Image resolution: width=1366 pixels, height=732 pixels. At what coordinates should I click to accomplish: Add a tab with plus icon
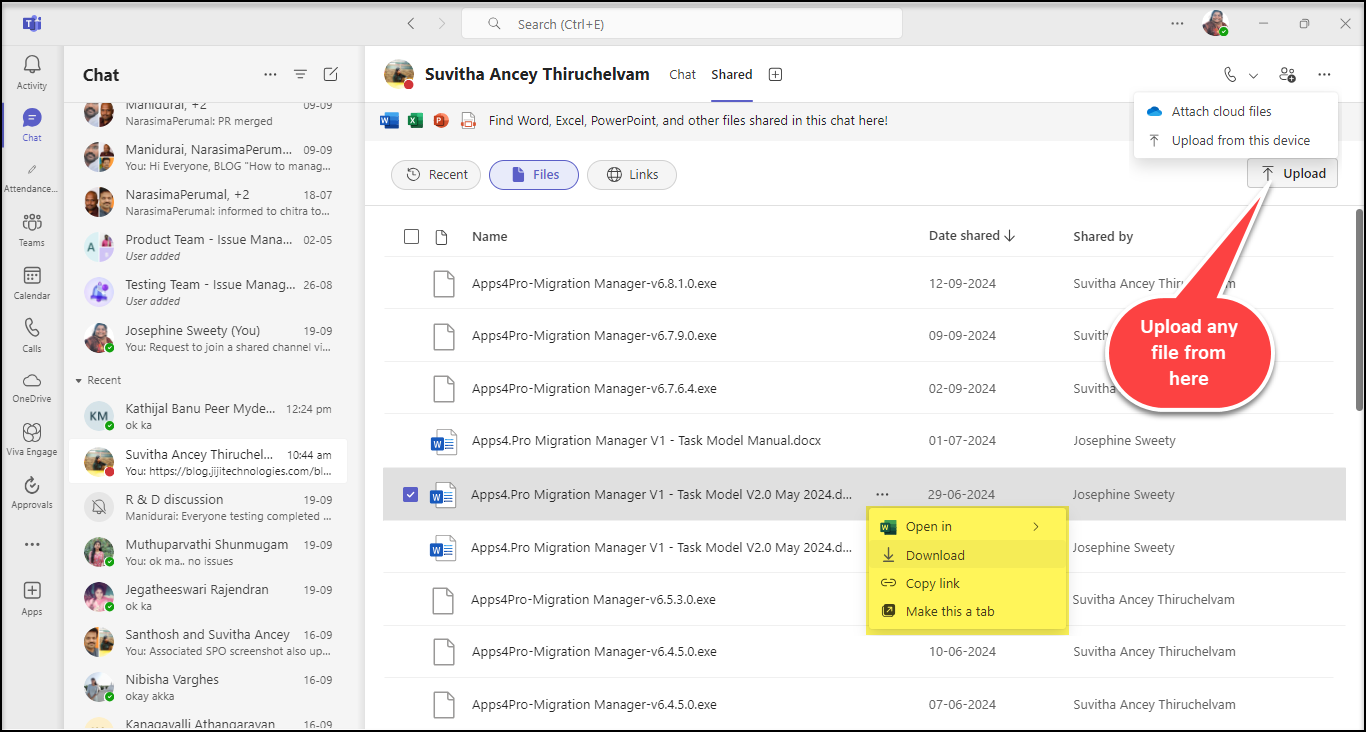coord(775,74)
